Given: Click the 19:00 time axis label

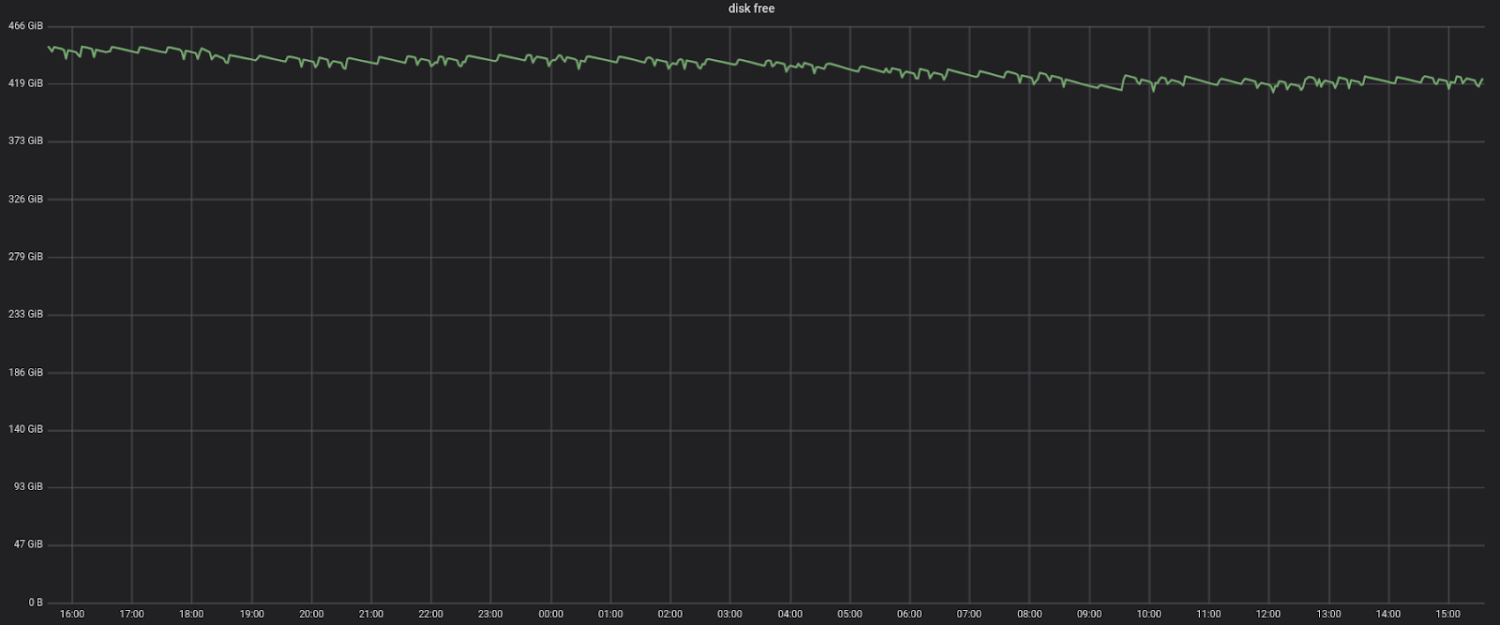Looking at the screenshot, I should pos(252,614).
